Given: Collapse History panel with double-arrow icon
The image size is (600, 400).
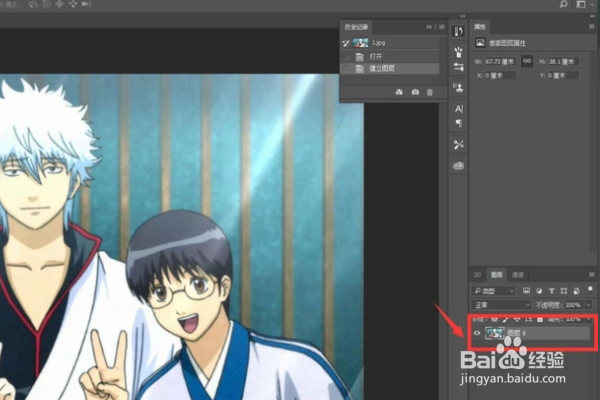Looking at the screenshot, I should pyautogui.click(x=429, y=27).
